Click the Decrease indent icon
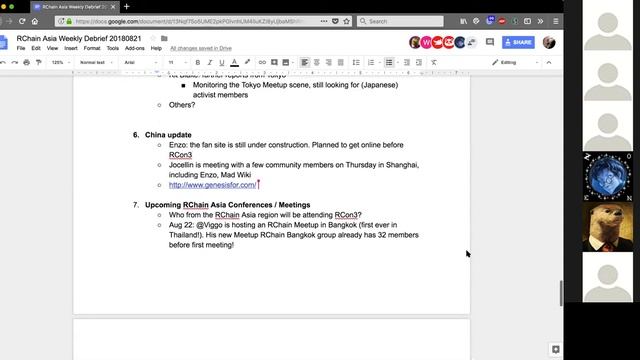Image resolution: width=640 pixels, height=360 pixels. click(x=407, y=62)
